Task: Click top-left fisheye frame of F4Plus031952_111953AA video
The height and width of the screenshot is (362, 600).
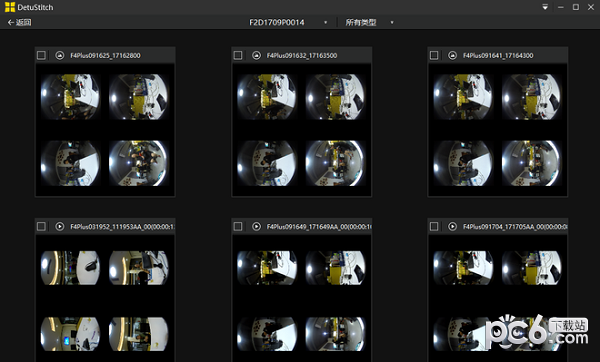Action: [70, 268]
